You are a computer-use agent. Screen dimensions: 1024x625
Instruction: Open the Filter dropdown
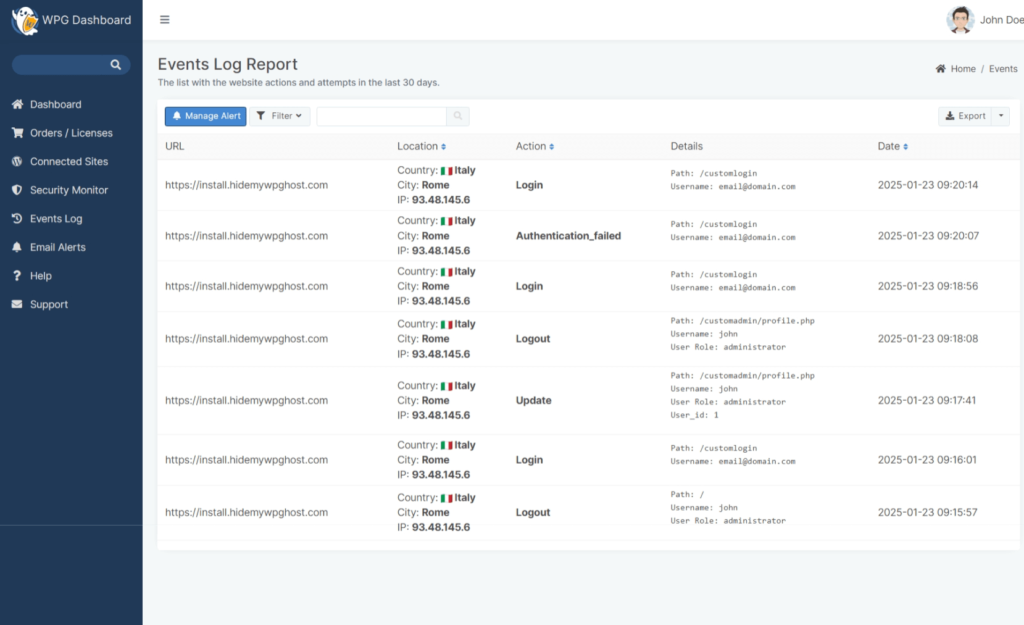pos(280,115)
